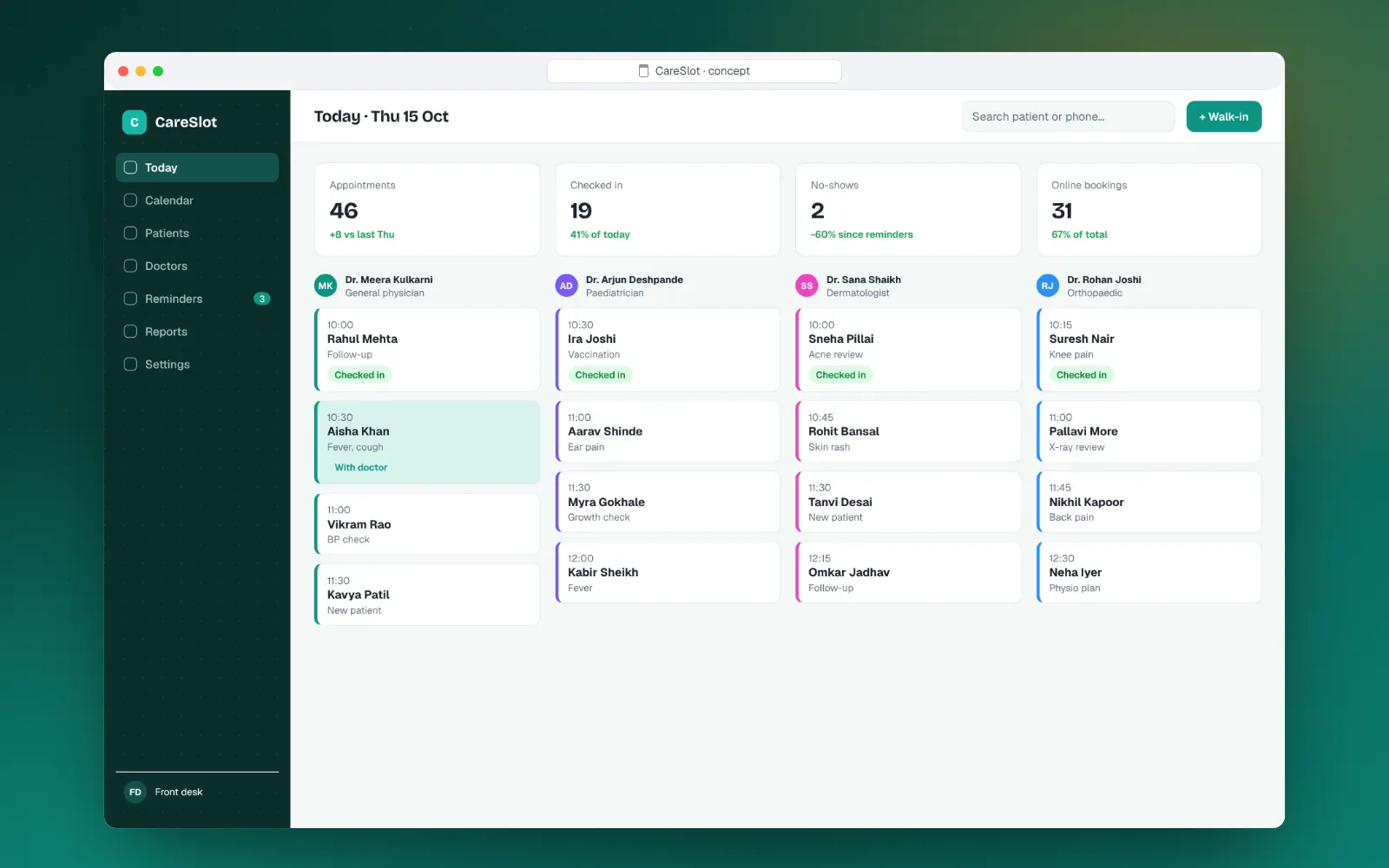Click the Reminders sidebar icon
The height and width of the screenshot is (868, 1389).
click(130, 299)
